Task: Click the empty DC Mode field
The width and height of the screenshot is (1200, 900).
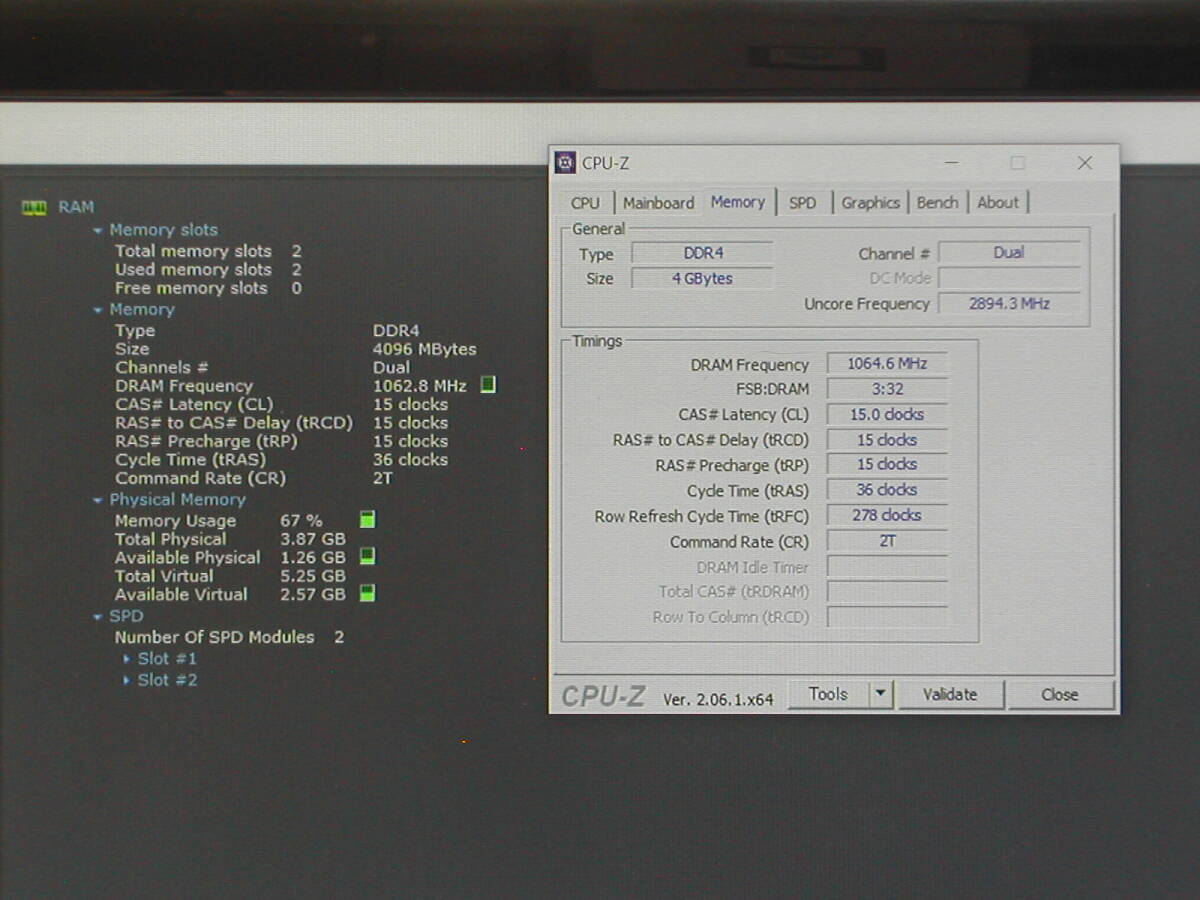Action: pyautogui.click(x=1009, y=278)
